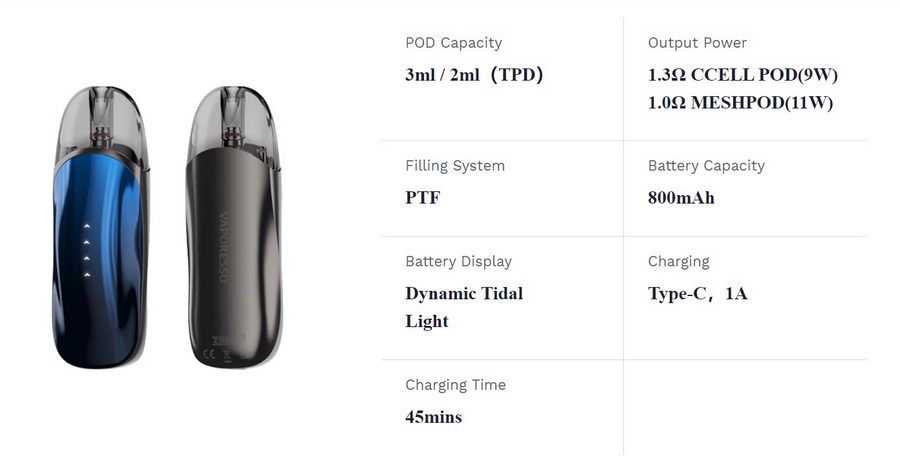Click the clear pod mouthpiece on grey device

point(234,122)
